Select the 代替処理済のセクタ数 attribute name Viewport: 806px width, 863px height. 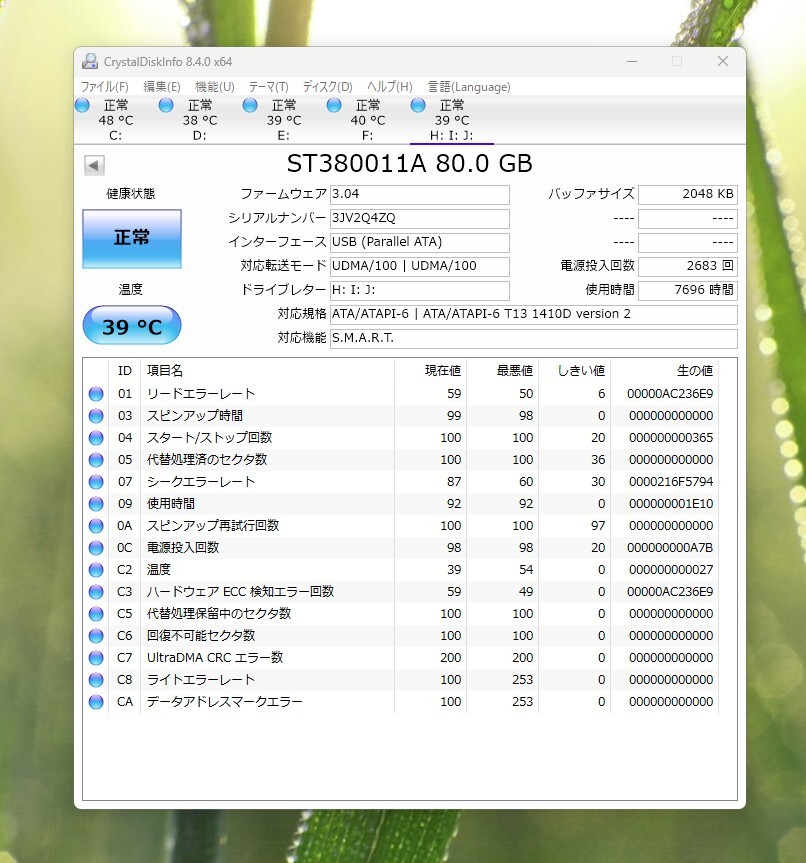point(207,460)
